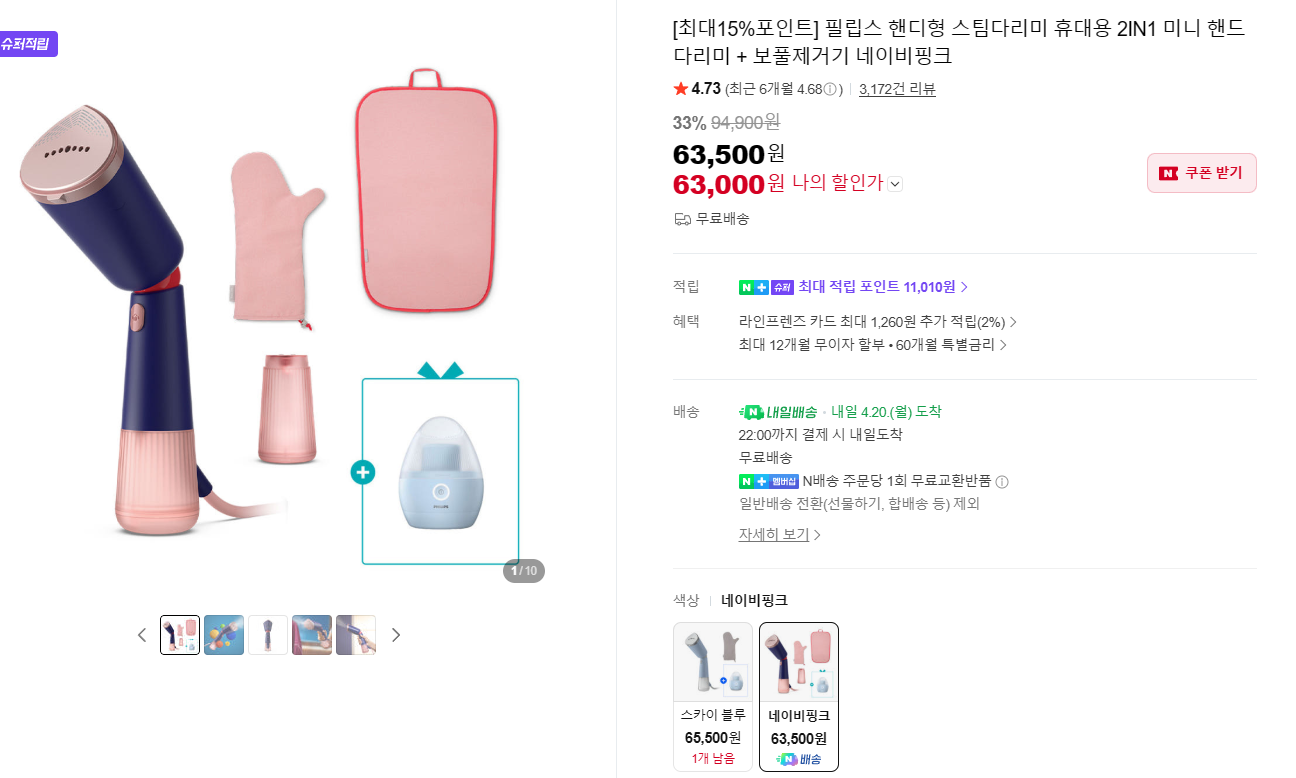
Task: Go to previous thumbnails with left arrow
Action: click(x=142, y=635)
